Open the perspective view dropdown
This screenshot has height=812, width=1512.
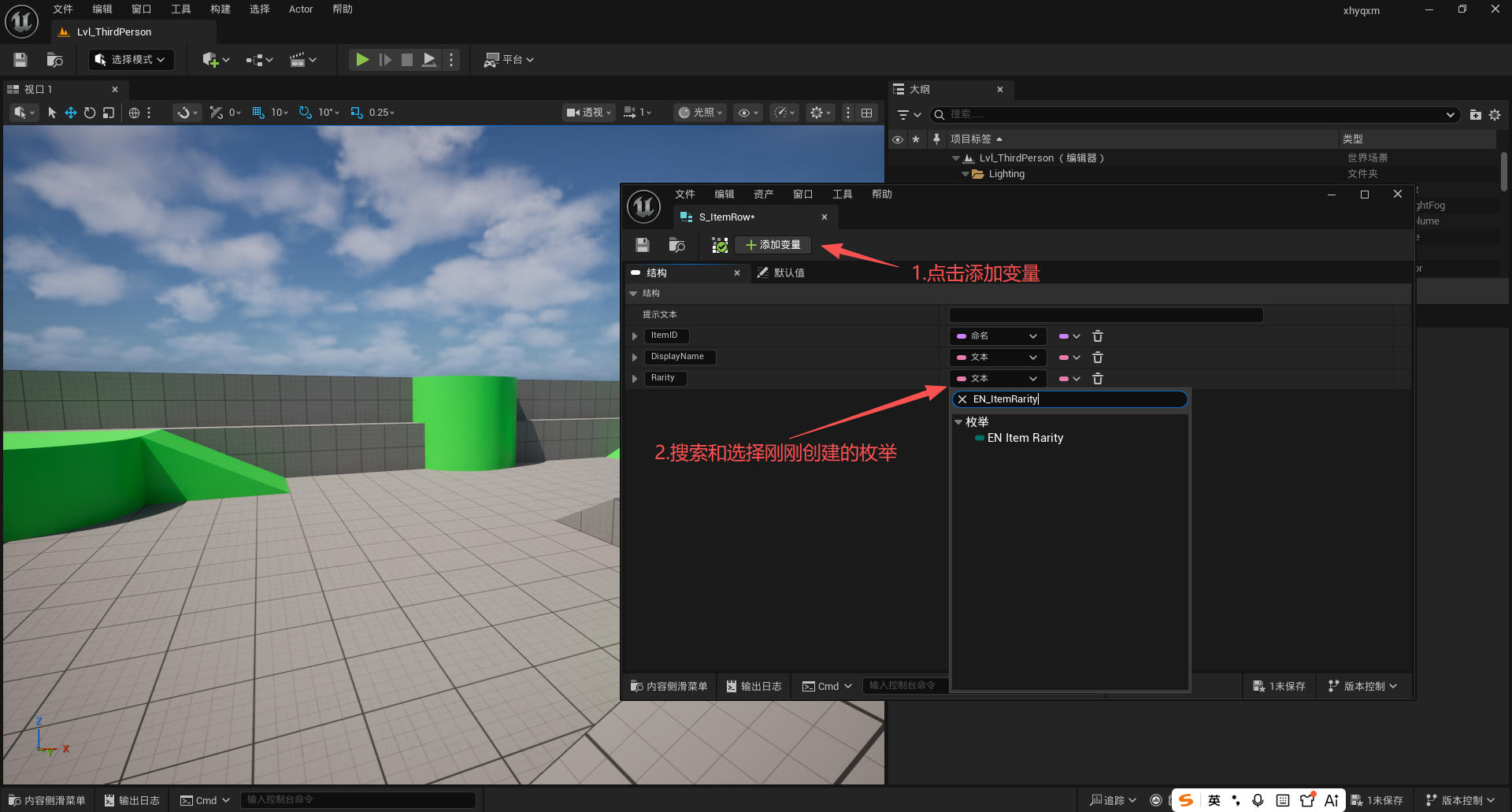click(x=588, y=113)
